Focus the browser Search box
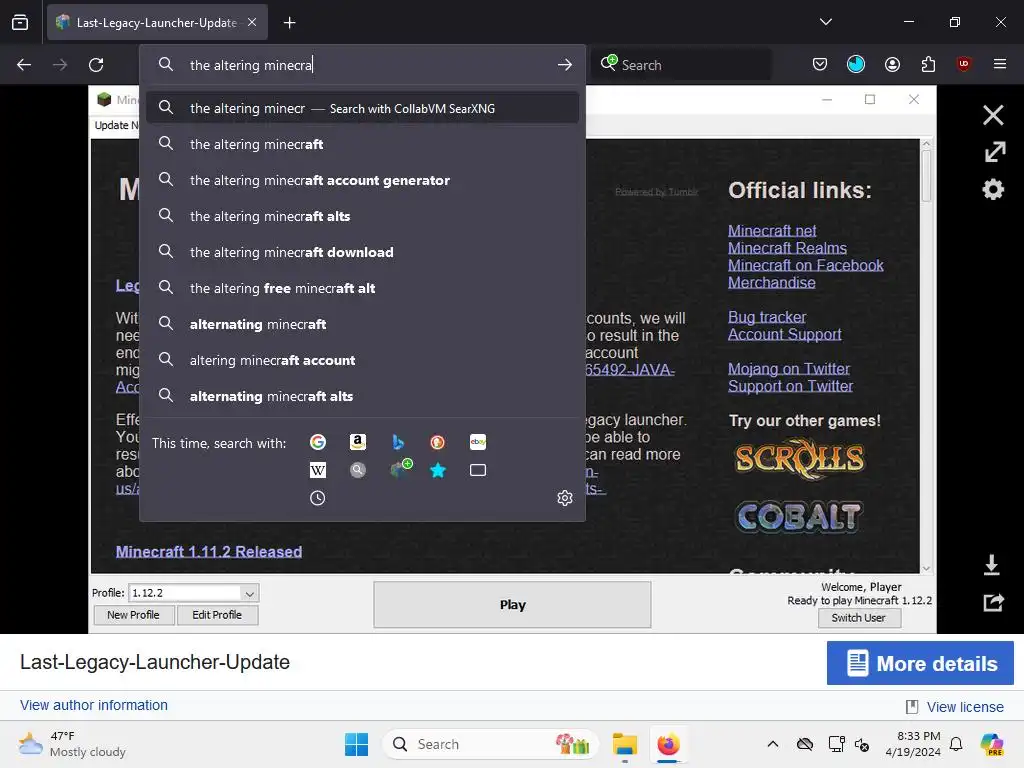 pyautogui.click(x=680, y=65)
